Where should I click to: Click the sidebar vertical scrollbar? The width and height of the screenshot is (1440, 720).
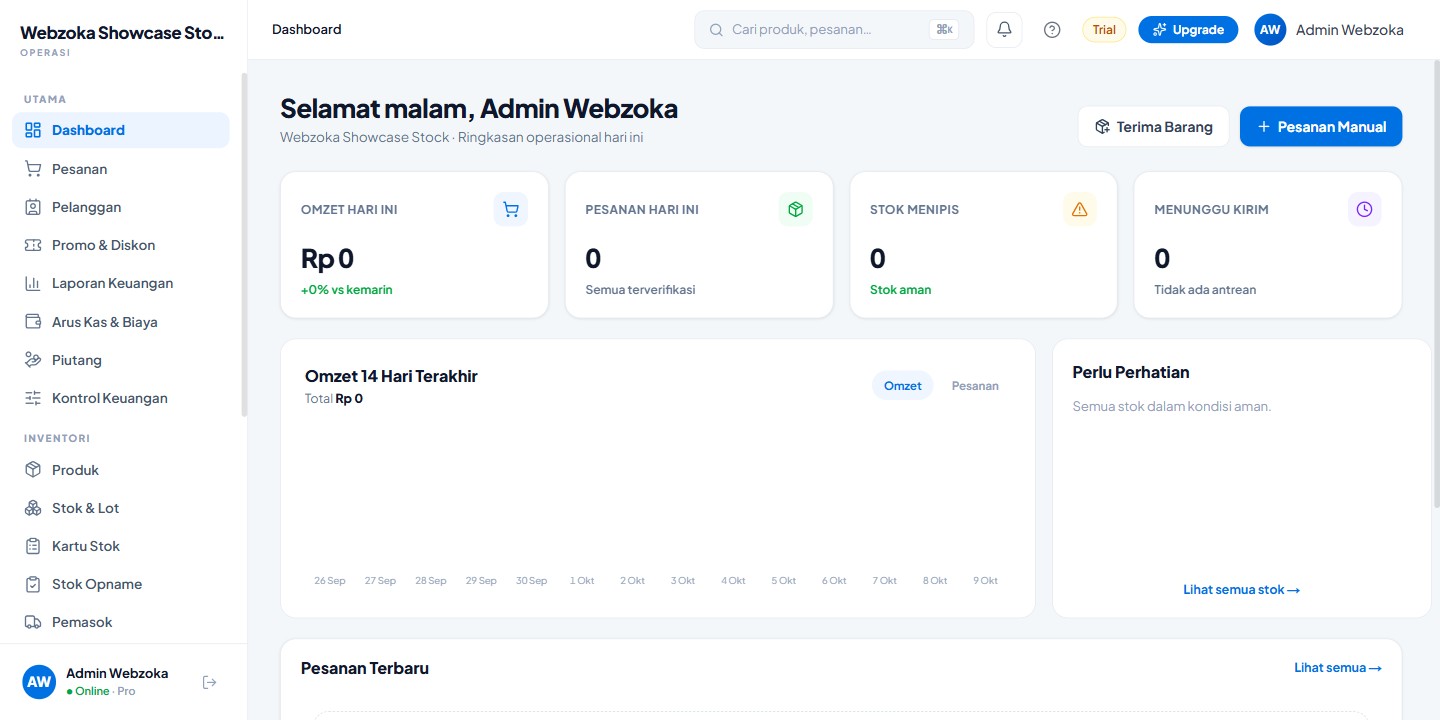pyautogui.click(x=244, y=244)
